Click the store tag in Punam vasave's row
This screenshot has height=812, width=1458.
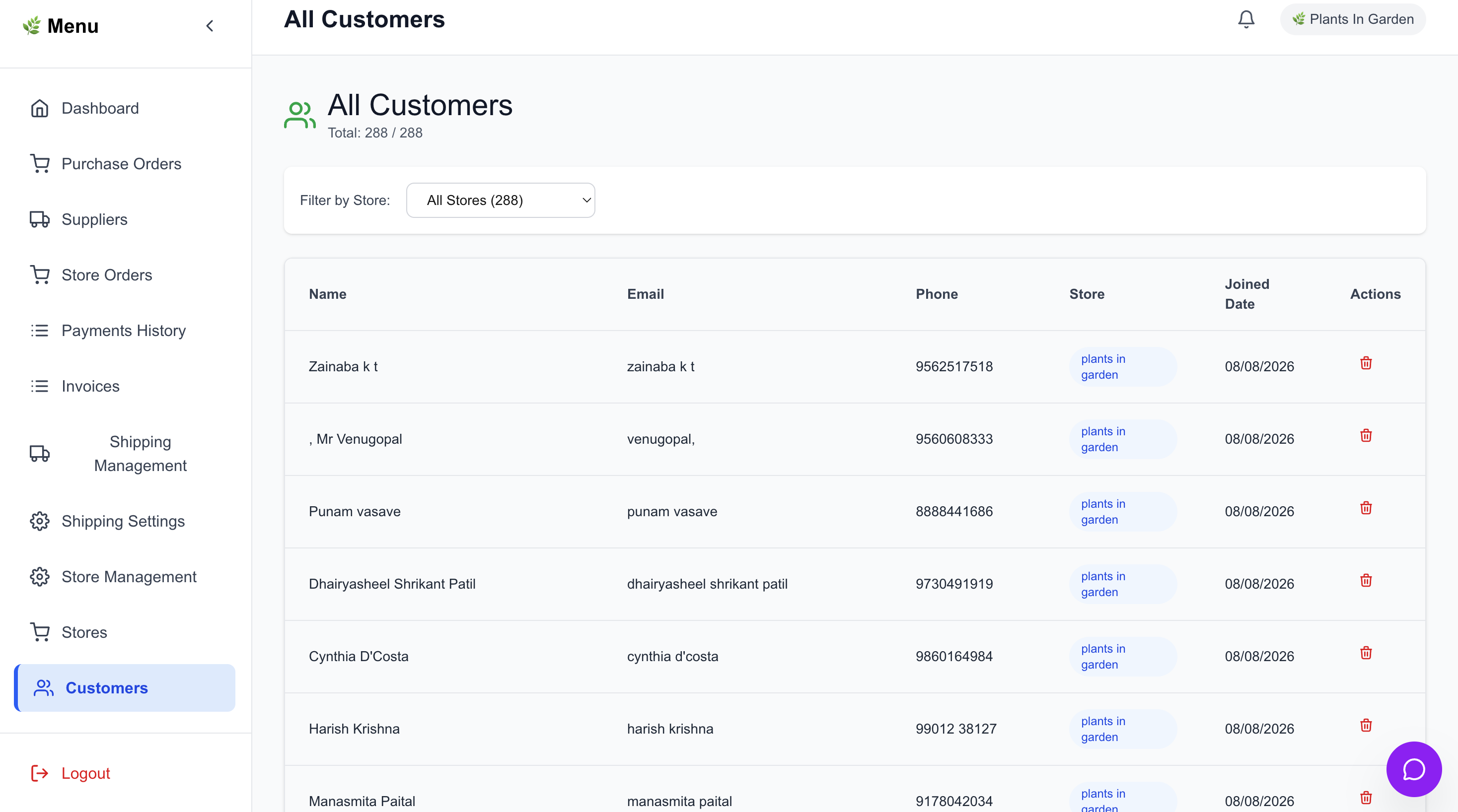(1122, 512)
